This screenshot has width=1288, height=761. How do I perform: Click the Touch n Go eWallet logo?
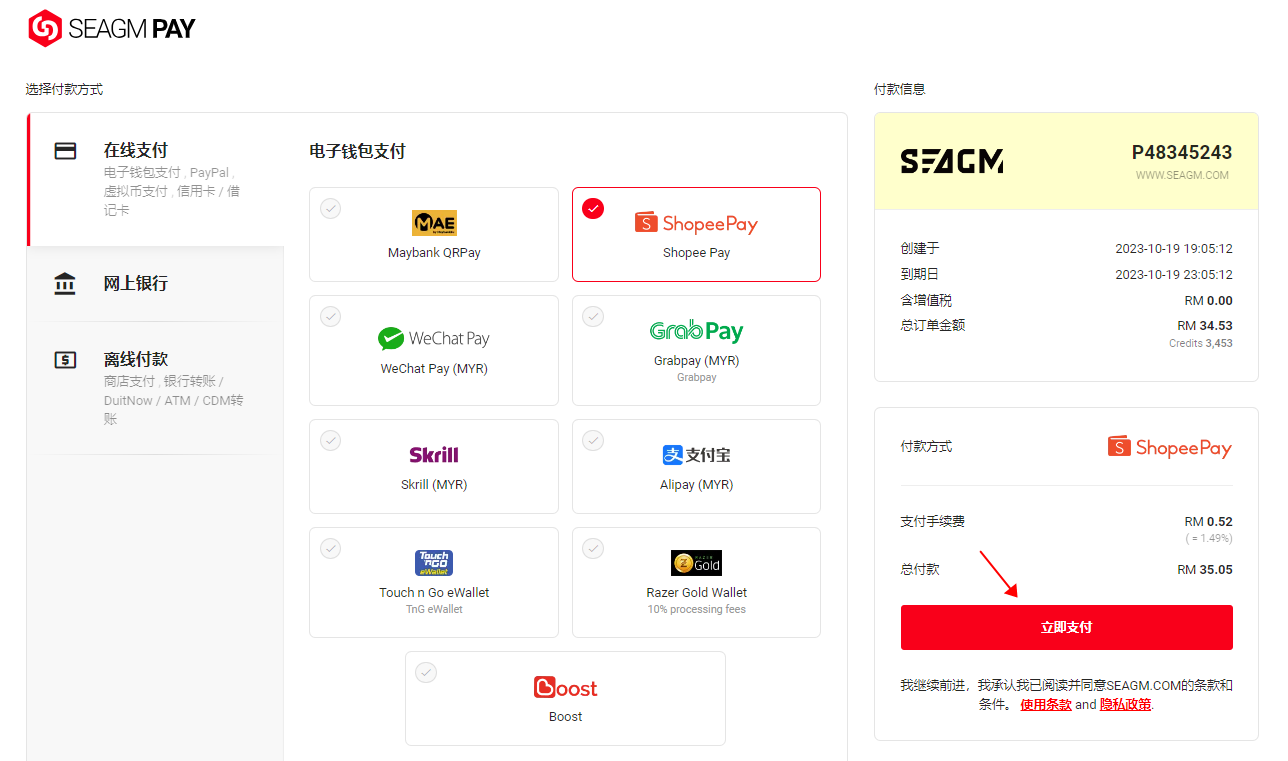click(x=434, y=563)
